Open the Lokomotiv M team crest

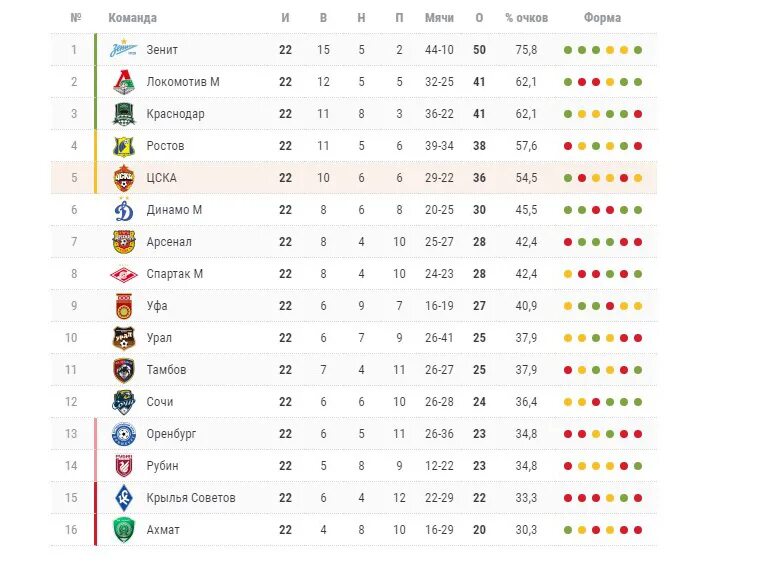click(x=124, y=82)
